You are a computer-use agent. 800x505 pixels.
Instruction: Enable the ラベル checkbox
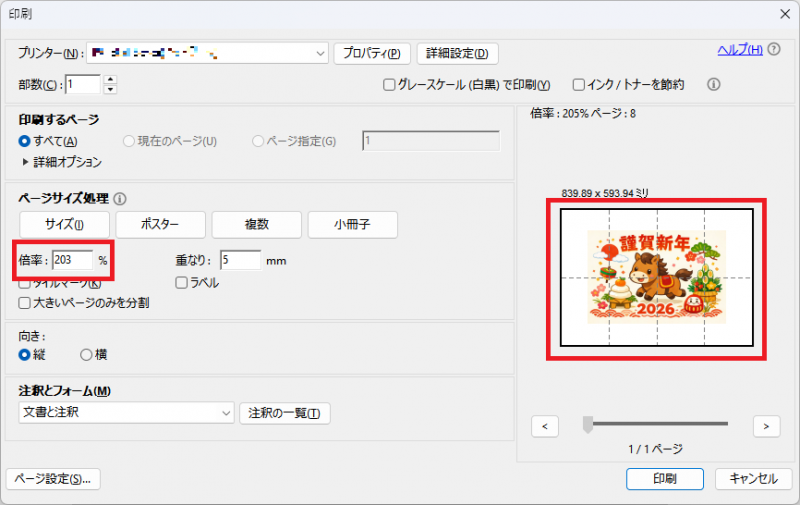(181, 283)
